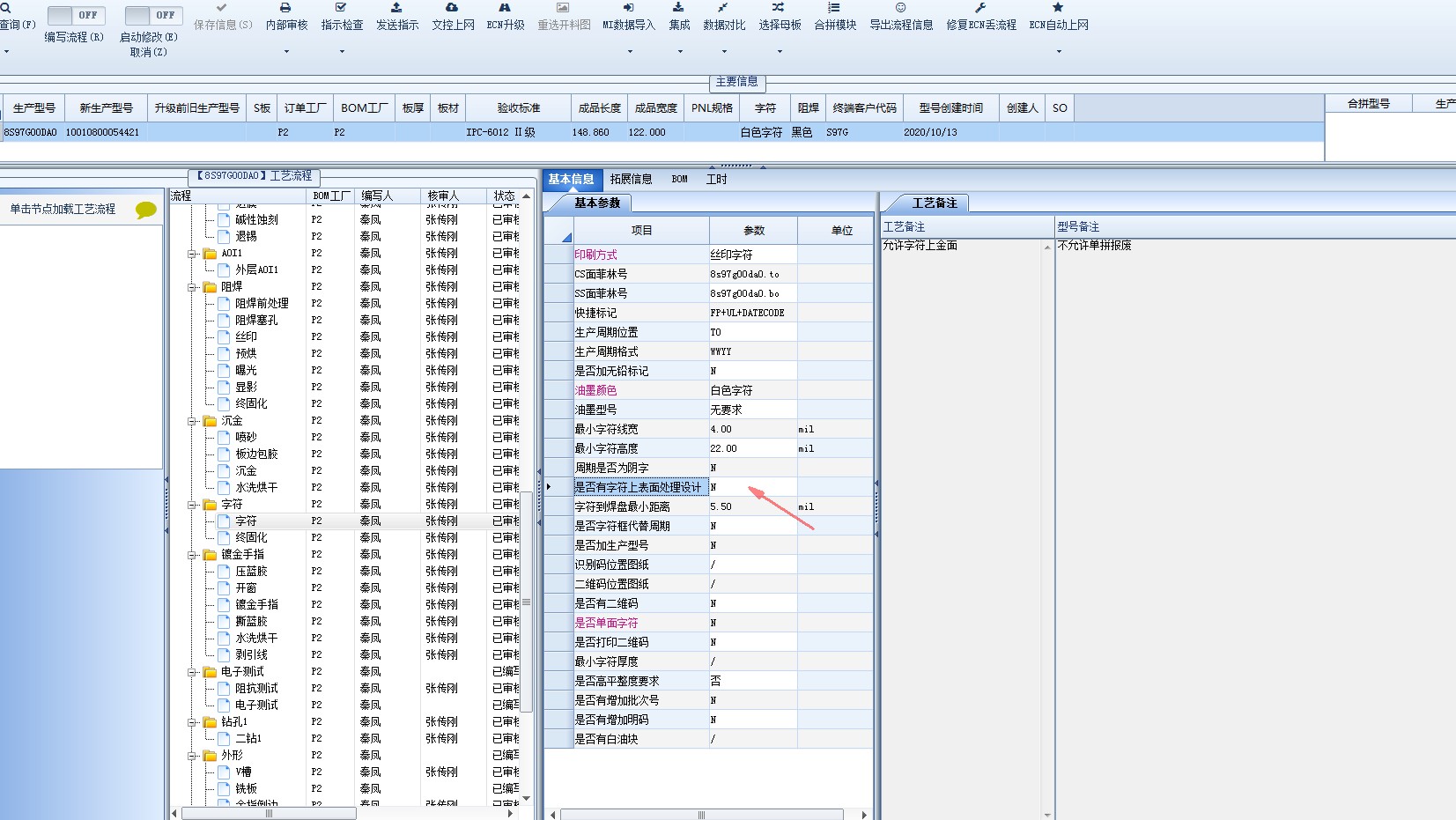
Task: Select the 曝光 process step
Action: tap(246, 371)
